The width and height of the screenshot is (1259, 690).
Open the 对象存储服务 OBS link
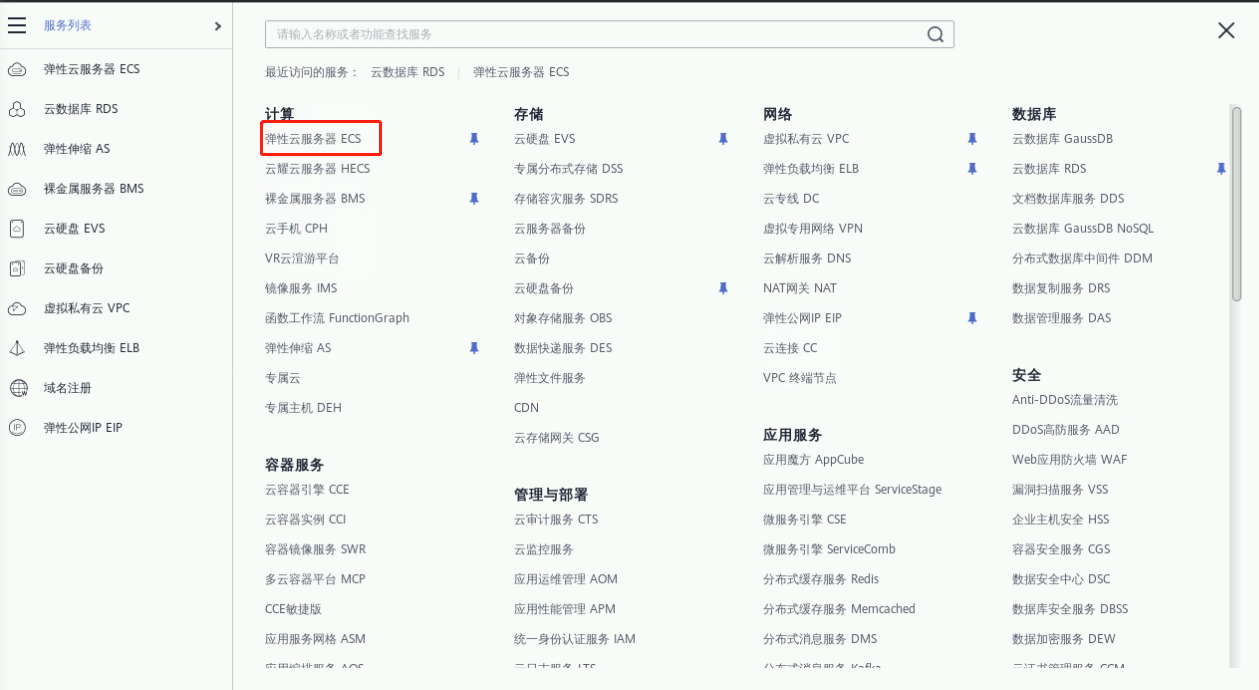pyautogui.click(x=562, y=318)
